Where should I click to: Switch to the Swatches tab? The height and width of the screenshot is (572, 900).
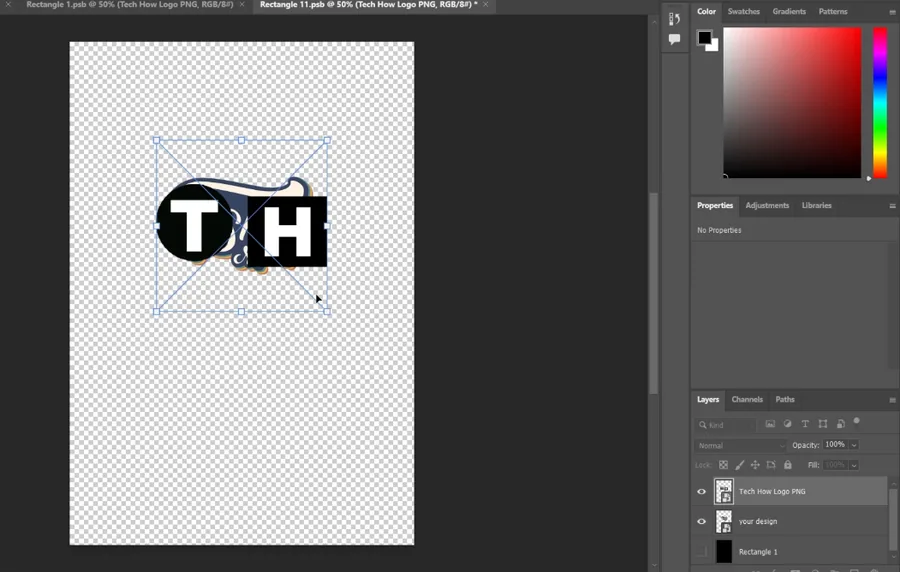[743, 11]
